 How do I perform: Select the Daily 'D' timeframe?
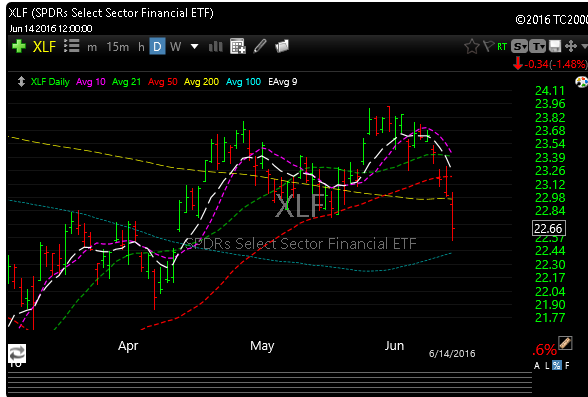click(x=157, y=46)
